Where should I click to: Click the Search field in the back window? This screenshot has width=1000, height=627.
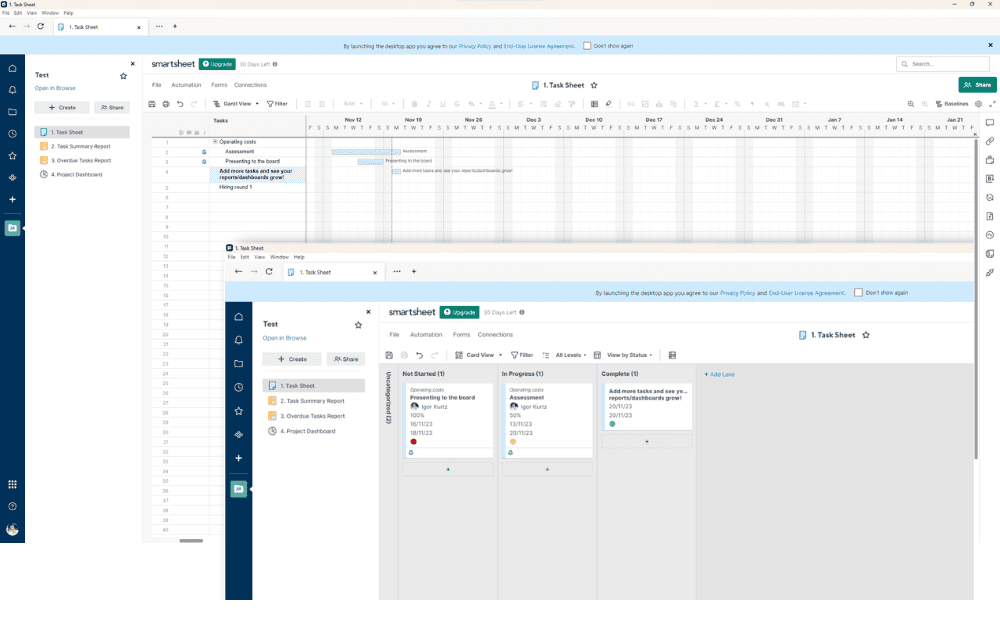(x=943, y=64)
